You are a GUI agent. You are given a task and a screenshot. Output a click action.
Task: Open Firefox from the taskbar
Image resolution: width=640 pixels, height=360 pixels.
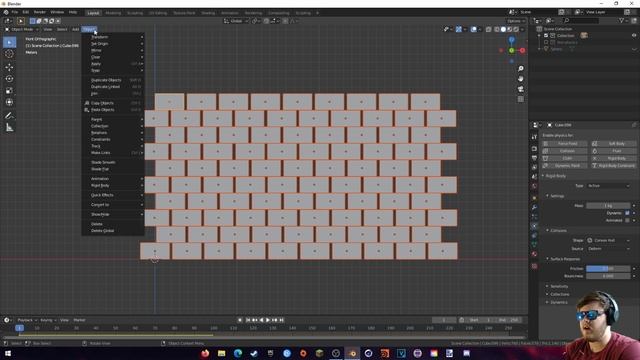pos(205,353)
